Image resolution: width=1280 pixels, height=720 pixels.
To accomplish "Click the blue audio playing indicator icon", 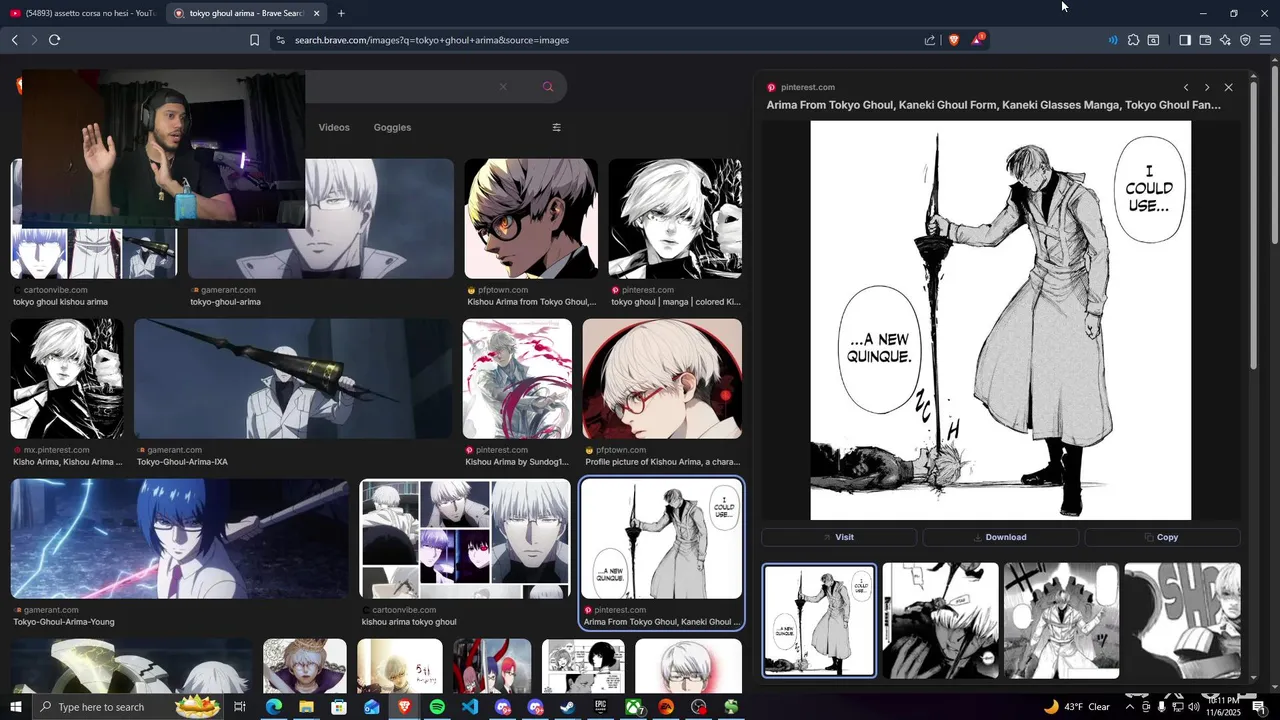I will click(x=1112, y=40).
